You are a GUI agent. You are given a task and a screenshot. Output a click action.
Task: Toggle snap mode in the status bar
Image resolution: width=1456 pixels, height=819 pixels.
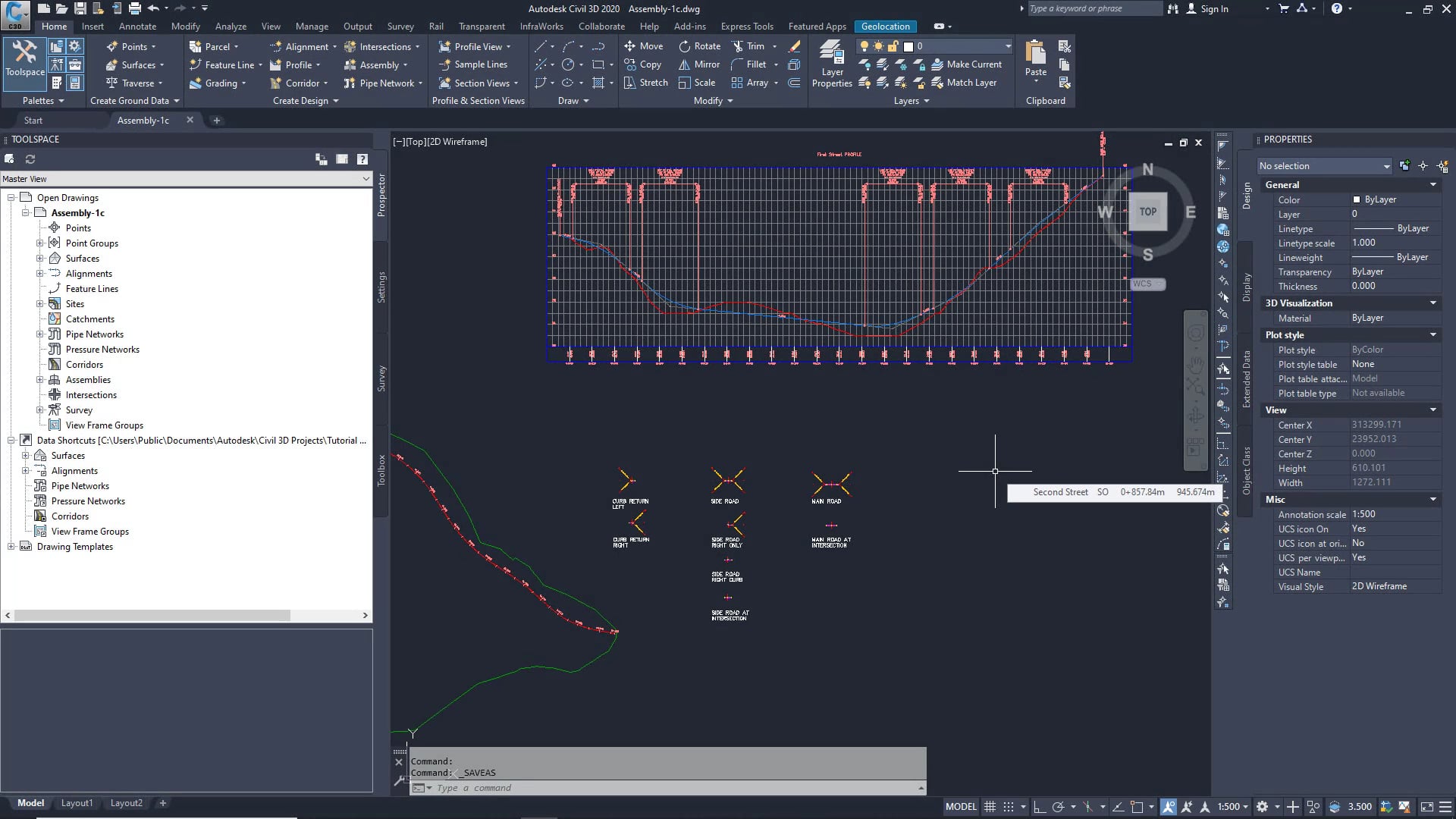tap(1009, 806)
